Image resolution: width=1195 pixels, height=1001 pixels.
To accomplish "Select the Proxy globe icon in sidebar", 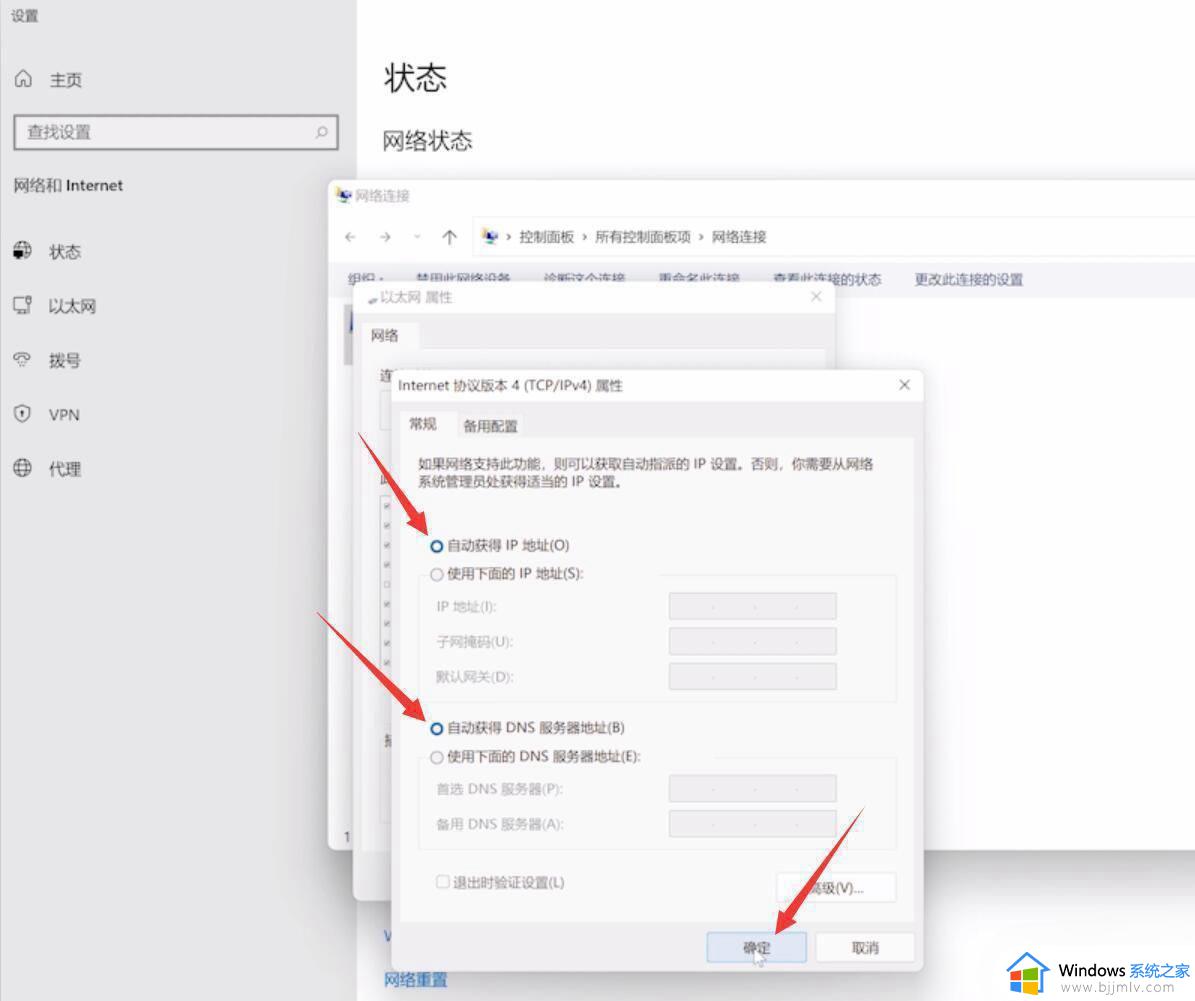I will [x=23, y=468].
